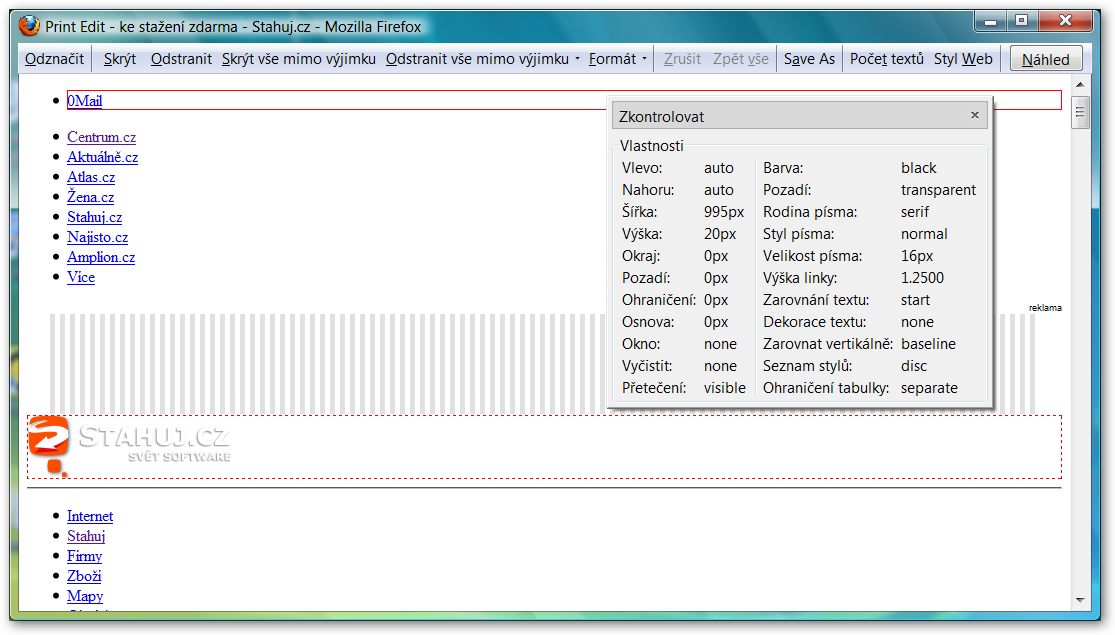Maximize the Firefox window
Screen dimensions: 1115x635
(x=1022, y=21)
